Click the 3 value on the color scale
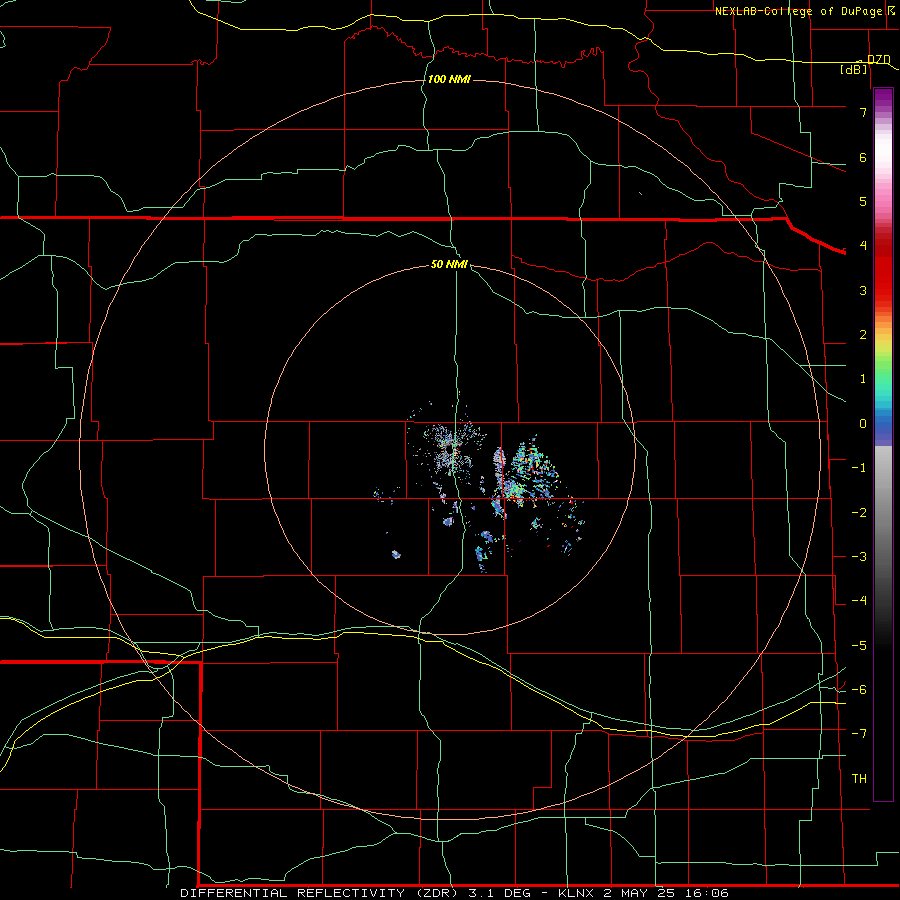The width and height of the screenshot is (900, 900). click(863, 290)
